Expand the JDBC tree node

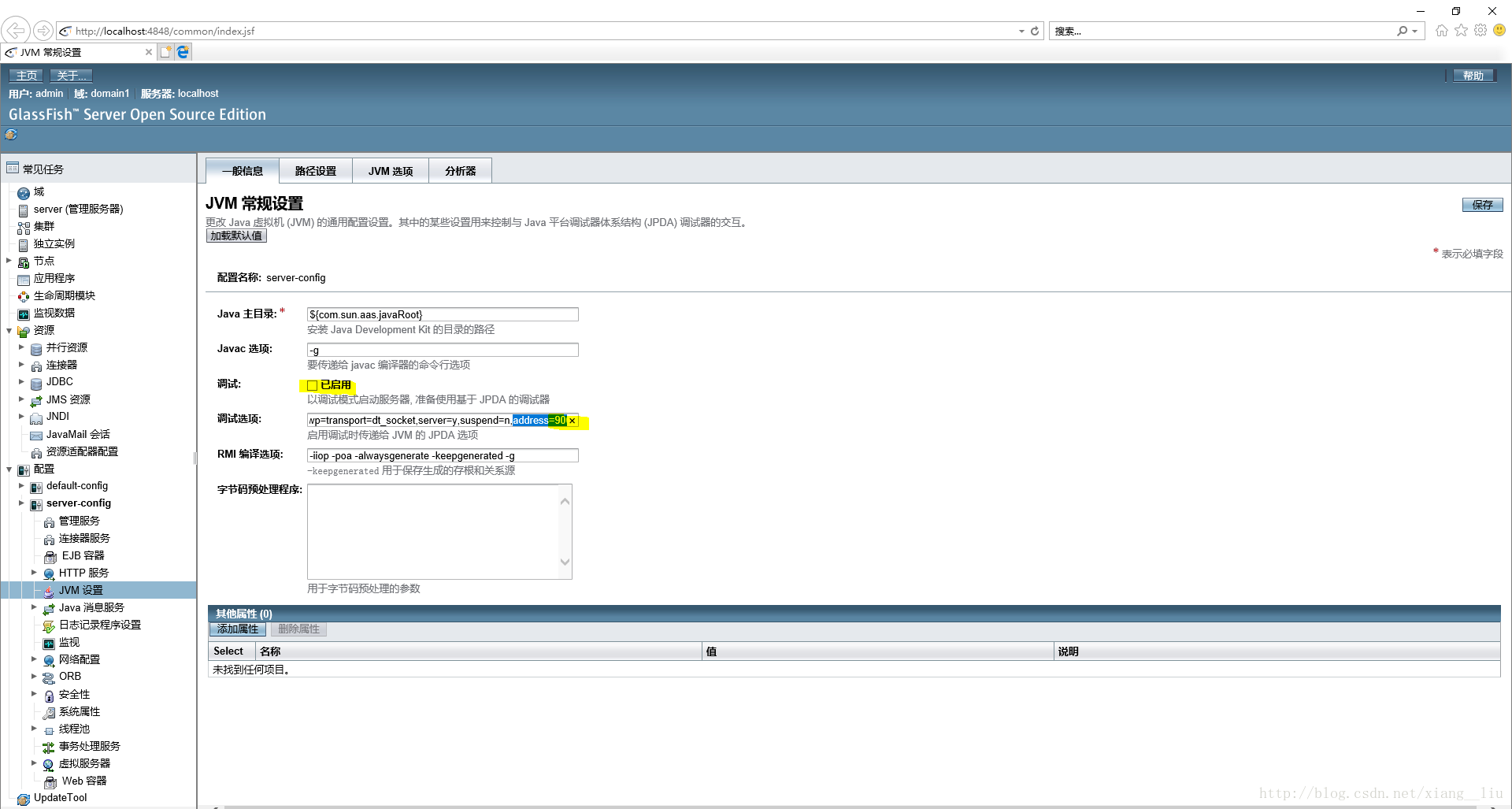pyautogui.click(x=22, y=382)
